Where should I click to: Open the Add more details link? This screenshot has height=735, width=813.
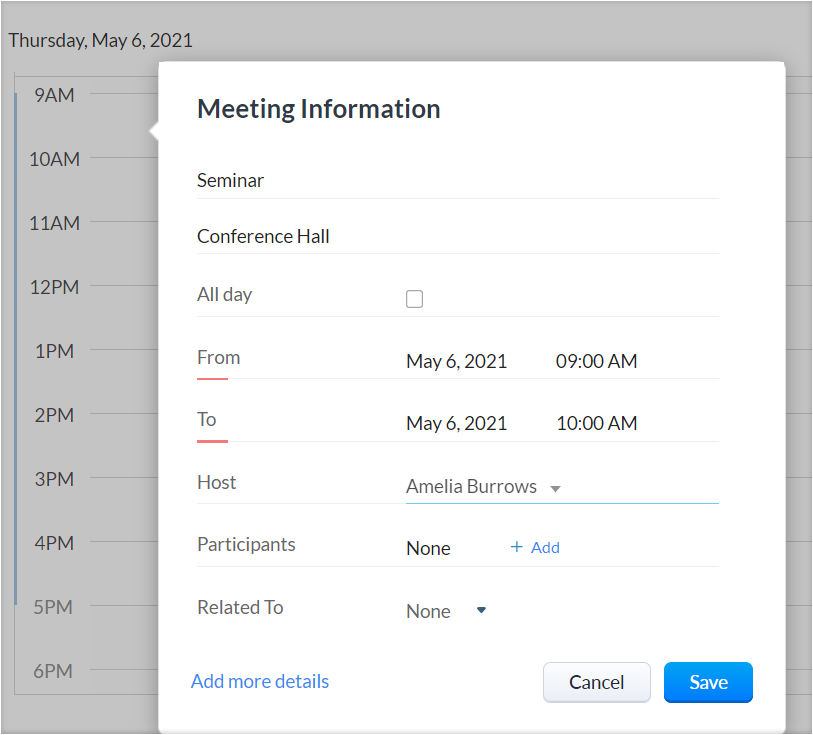point(260,681)
